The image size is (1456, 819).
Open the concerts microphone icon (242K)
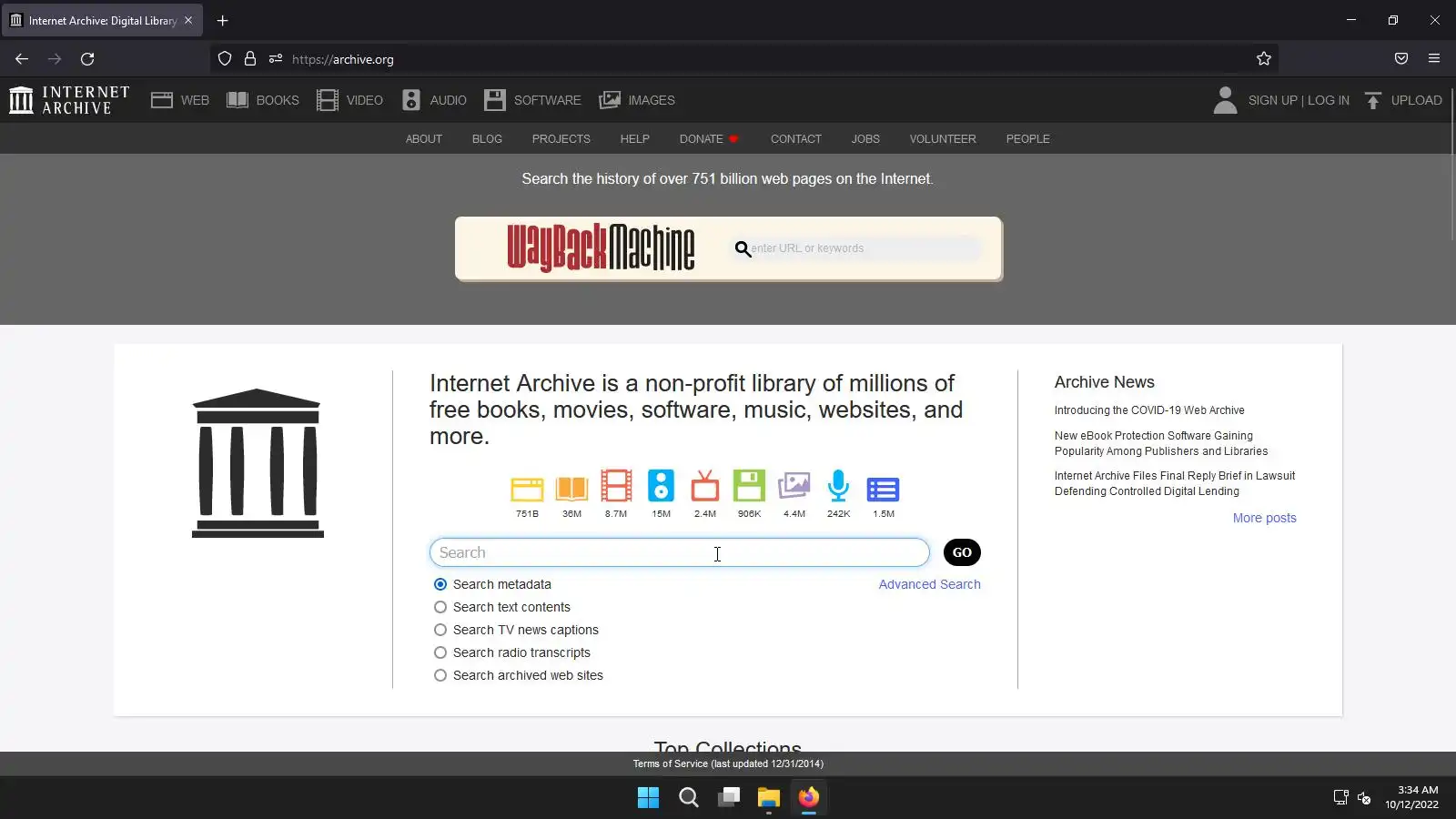[x=838, y=486]
